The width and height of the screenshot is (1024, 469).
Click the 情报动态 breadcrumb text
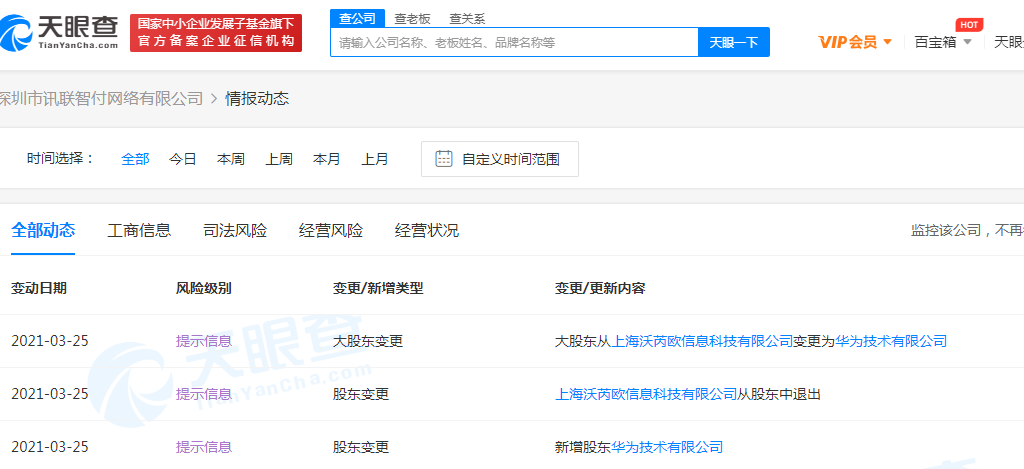pos(257,99)
